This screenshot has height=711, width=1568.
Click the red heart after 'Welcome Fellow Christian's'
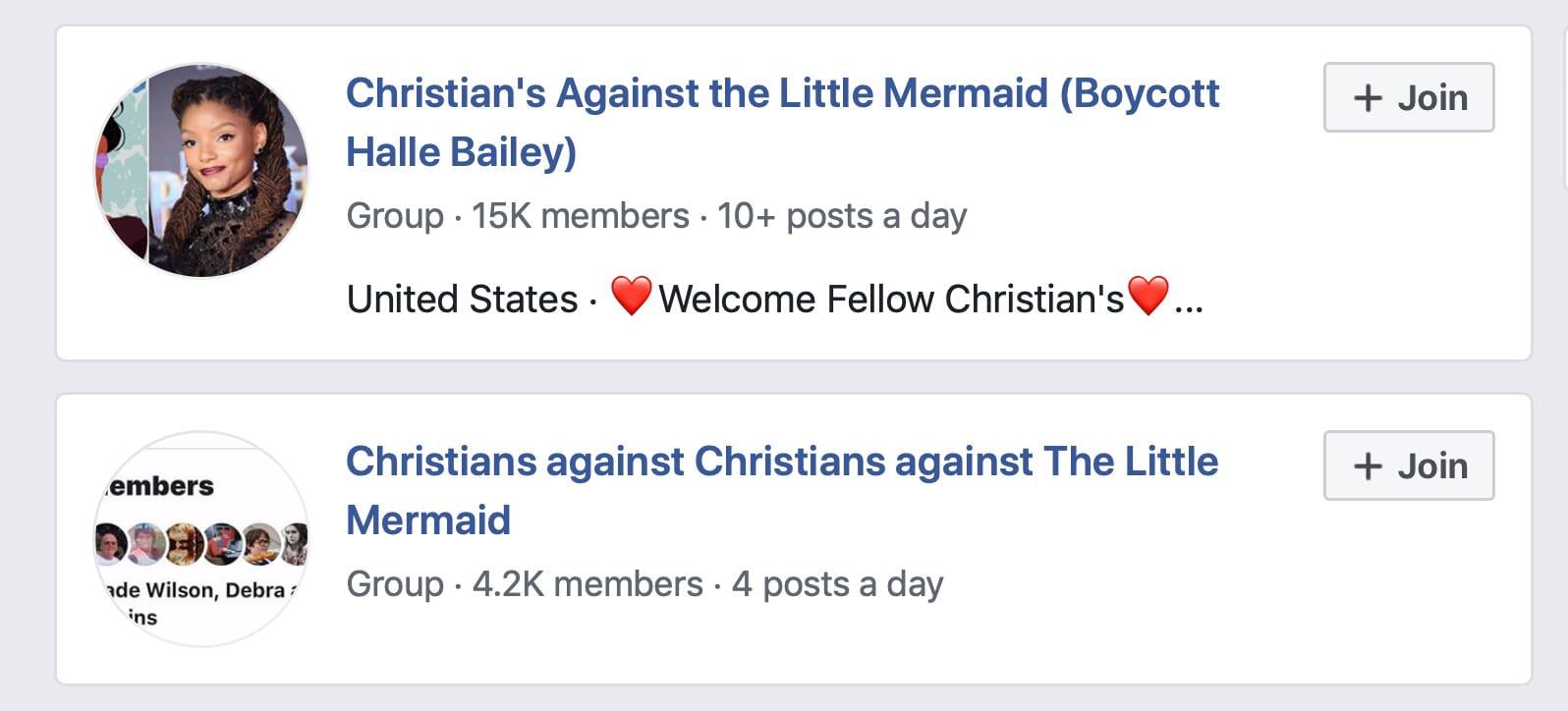[1148, 296]
